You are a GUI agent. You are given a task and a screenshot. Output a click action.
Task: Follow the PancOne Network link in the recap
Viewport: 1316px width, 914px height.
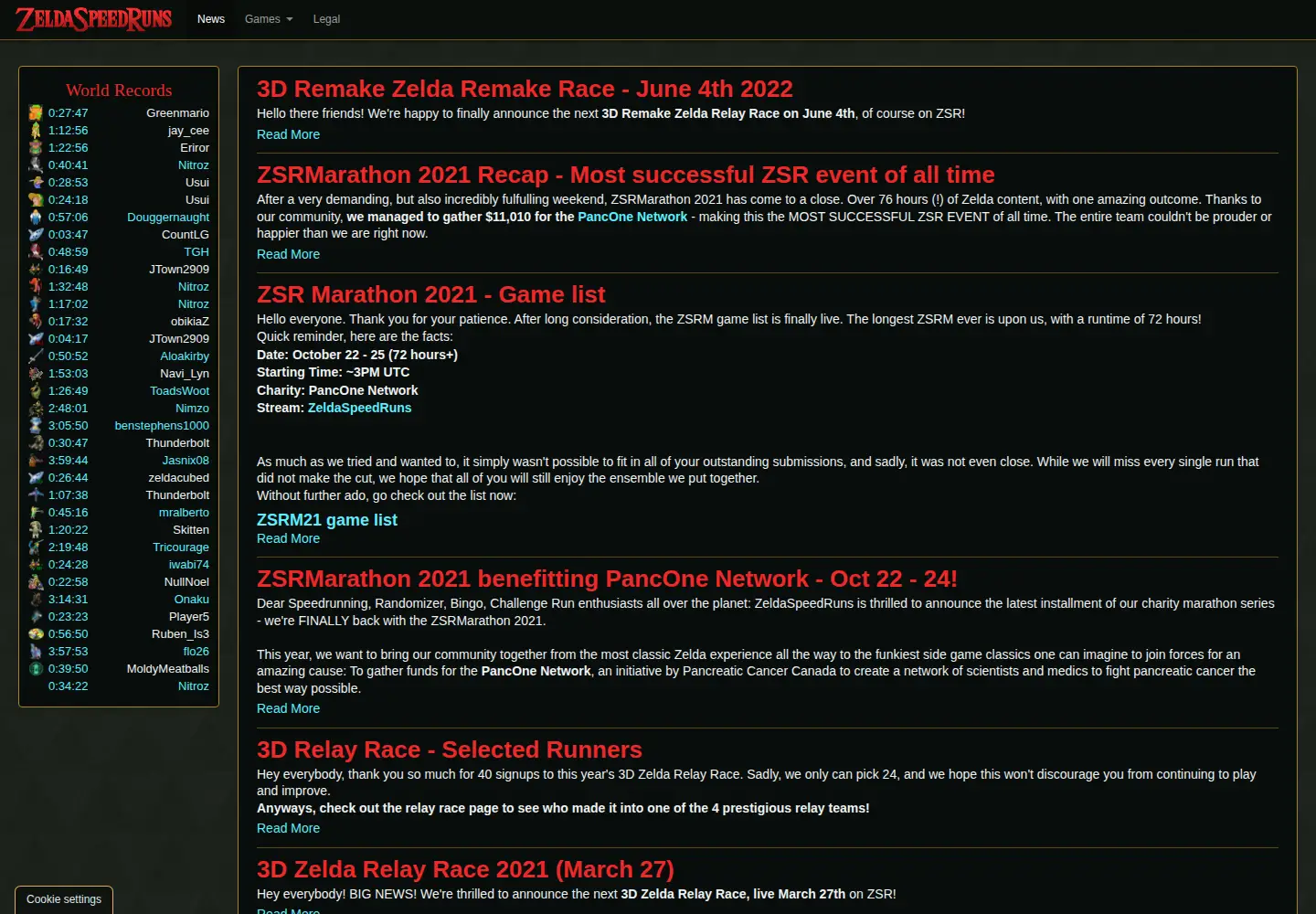[x=632, y=217]
